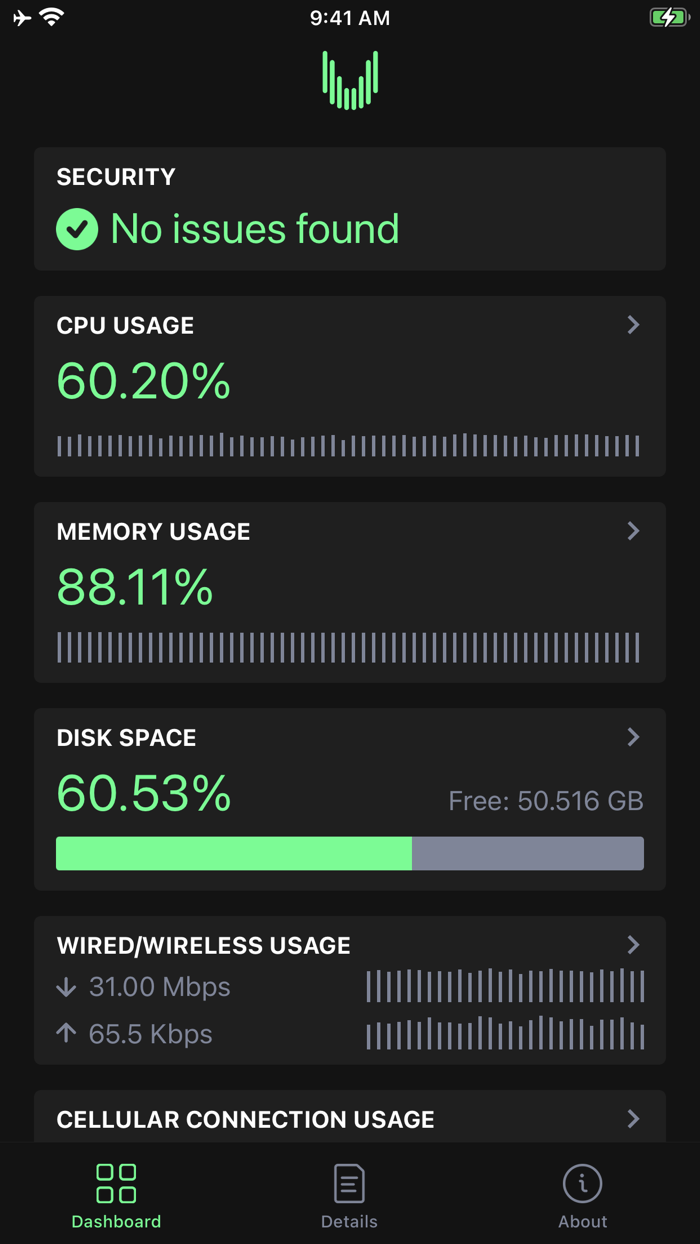Open the Dashboard grid icon
The image size is (700, 1244).
click(116, 1183)
